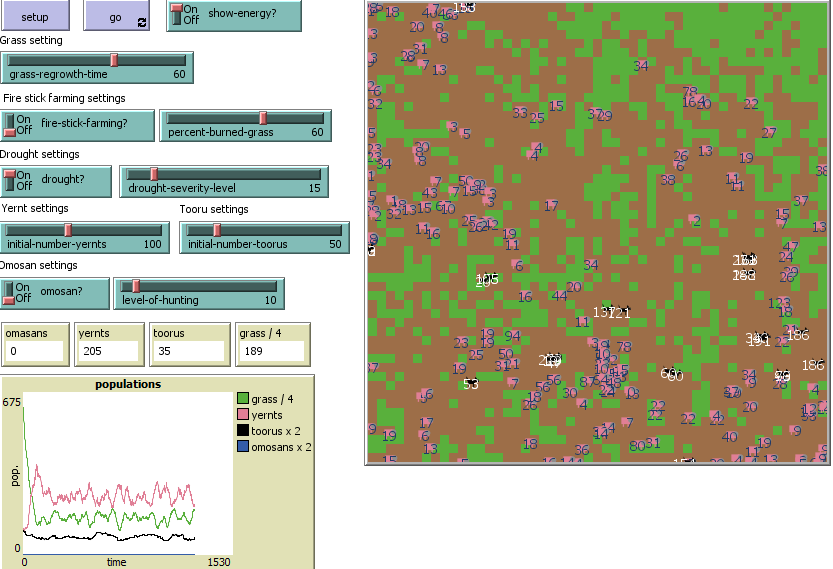Click the yernts monitor showing 205
This screenshot has width=833, height=569.
(x=109, y=344)
